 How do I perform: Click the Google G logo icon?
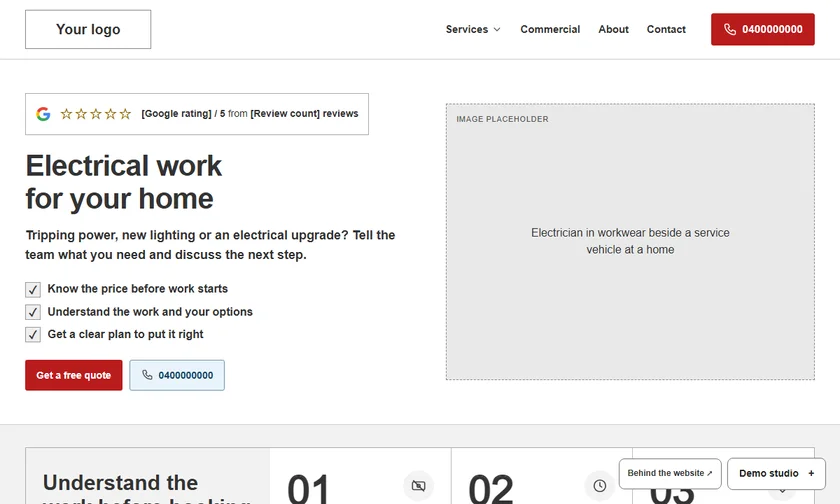tap(43, 114)
